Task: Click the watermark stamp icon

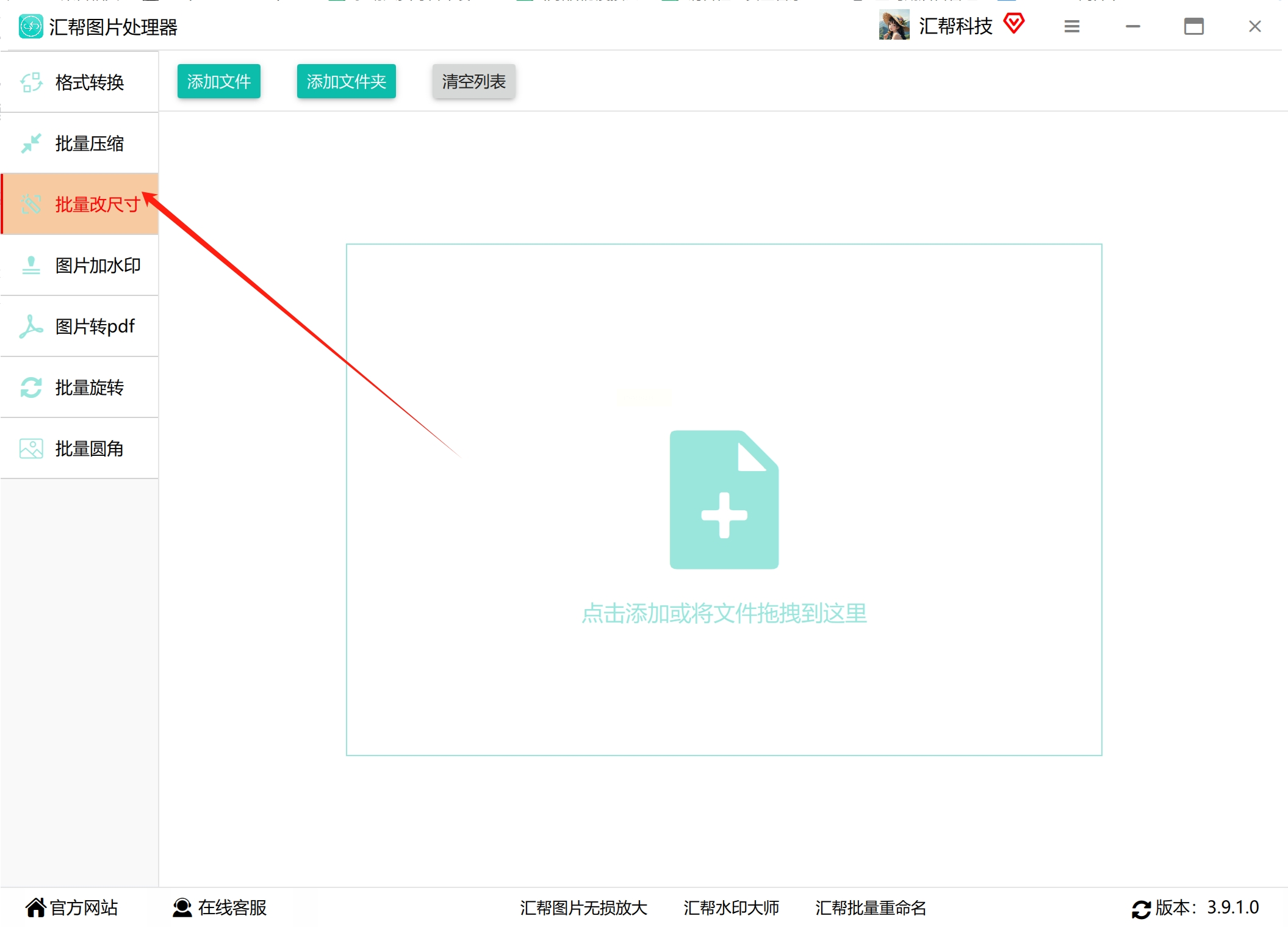Action: click(x=31, y=265)
